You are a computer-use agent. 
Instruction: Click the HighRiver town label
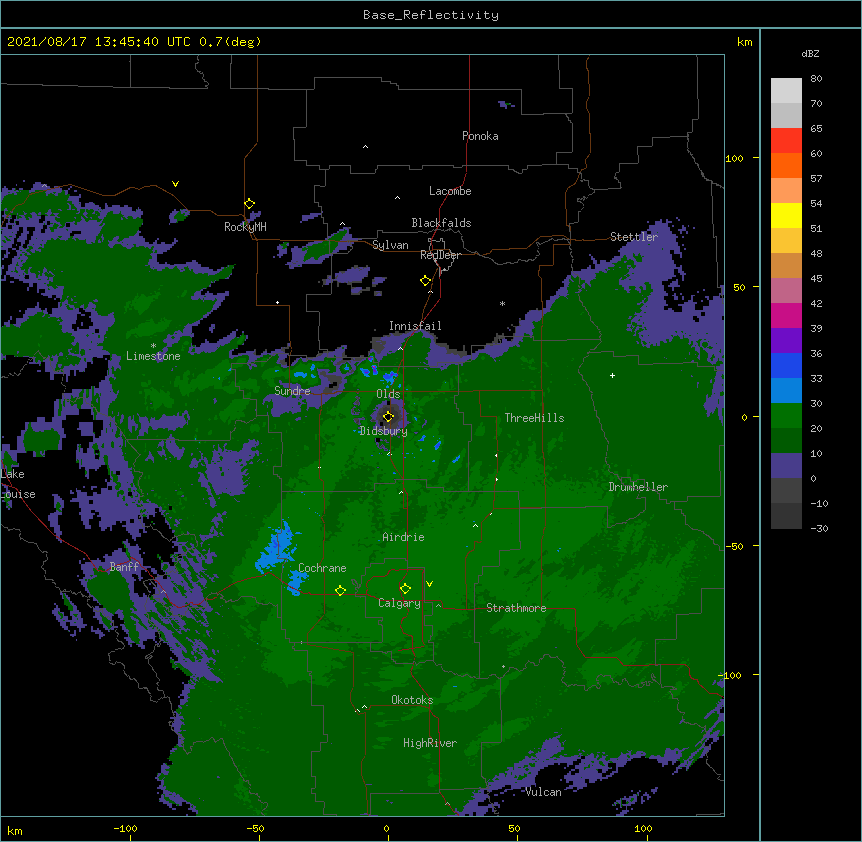click(430, 743)
